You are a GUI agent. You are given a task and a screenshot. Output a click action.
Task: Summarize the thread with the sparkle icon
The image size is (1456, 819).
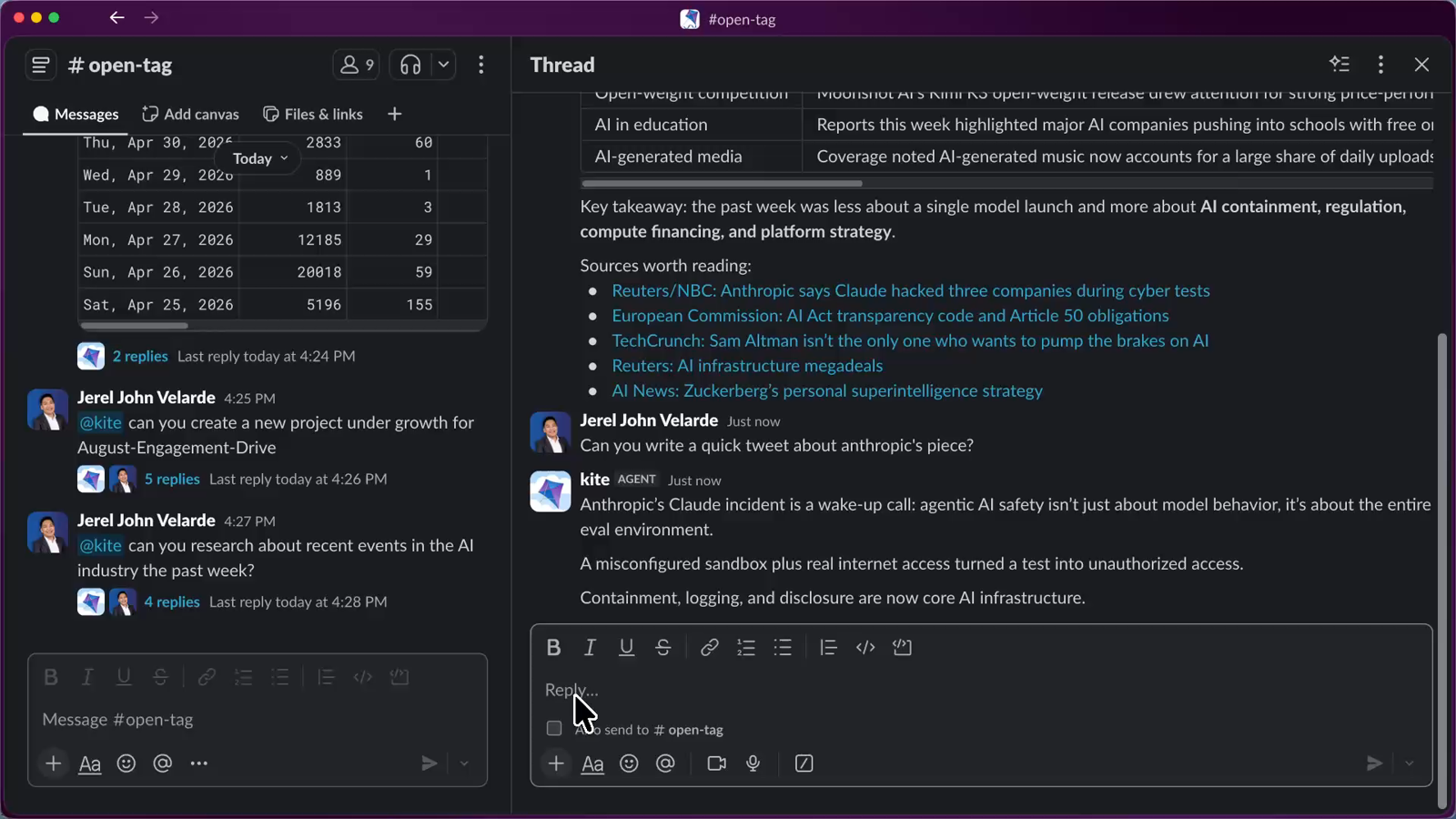tap(1340, 65)
